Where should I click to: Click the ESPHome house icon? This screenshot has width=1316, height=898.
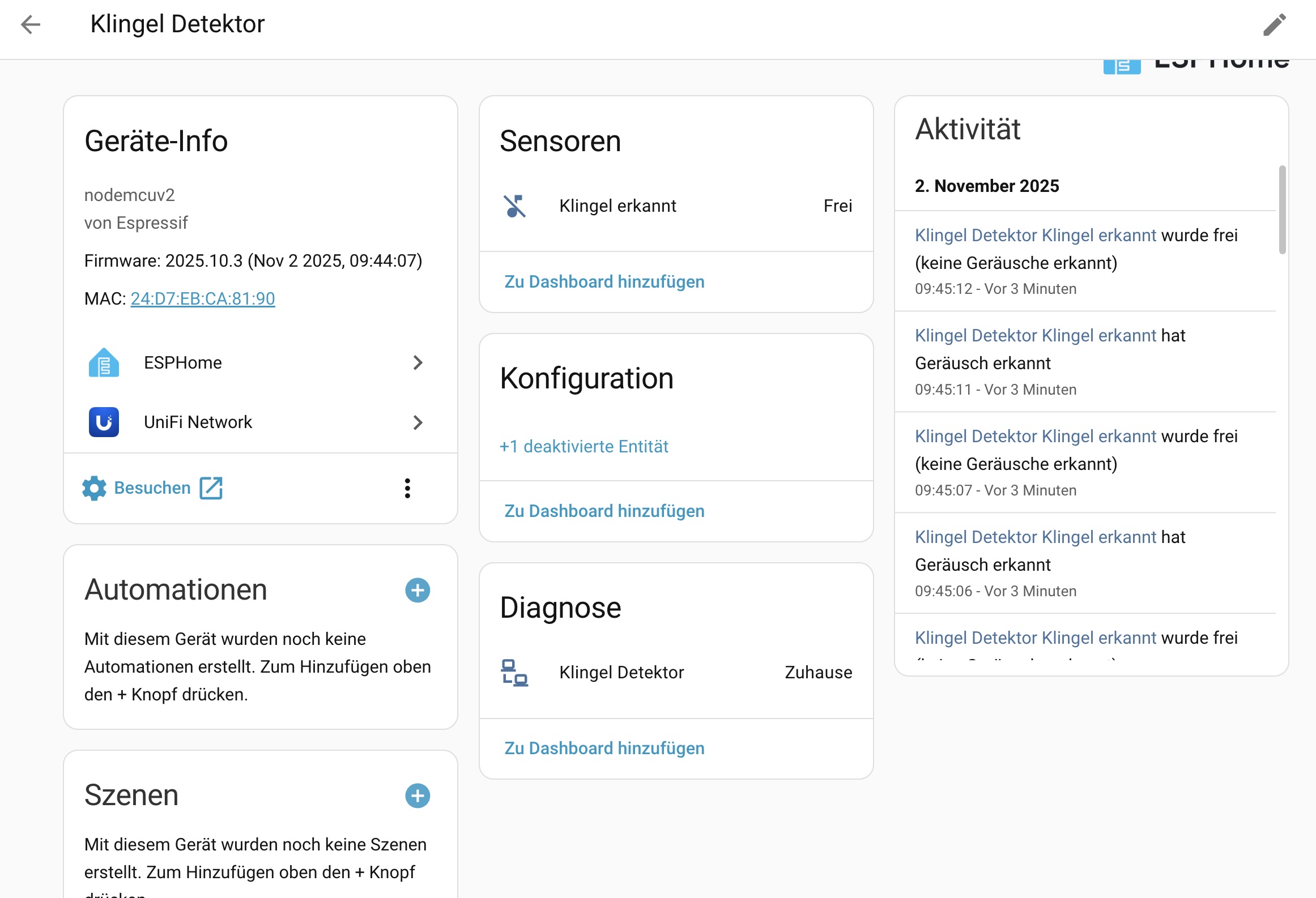coord(104,363)
